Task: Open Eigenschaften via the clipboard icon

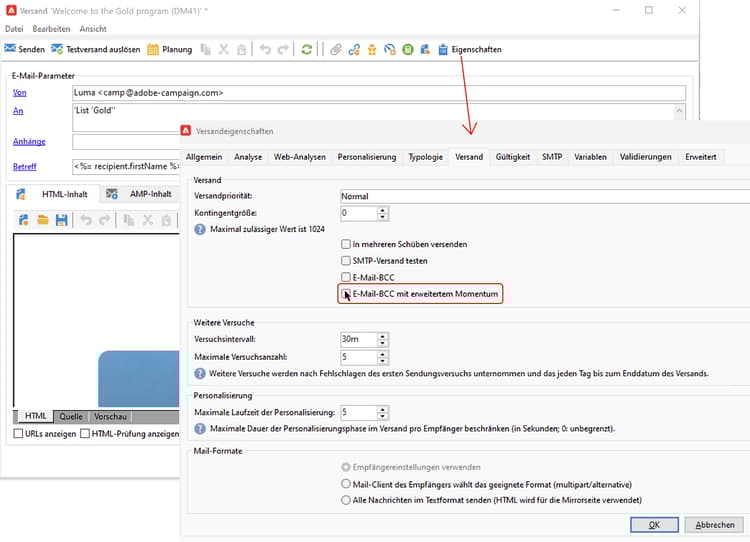Action: 443,49
